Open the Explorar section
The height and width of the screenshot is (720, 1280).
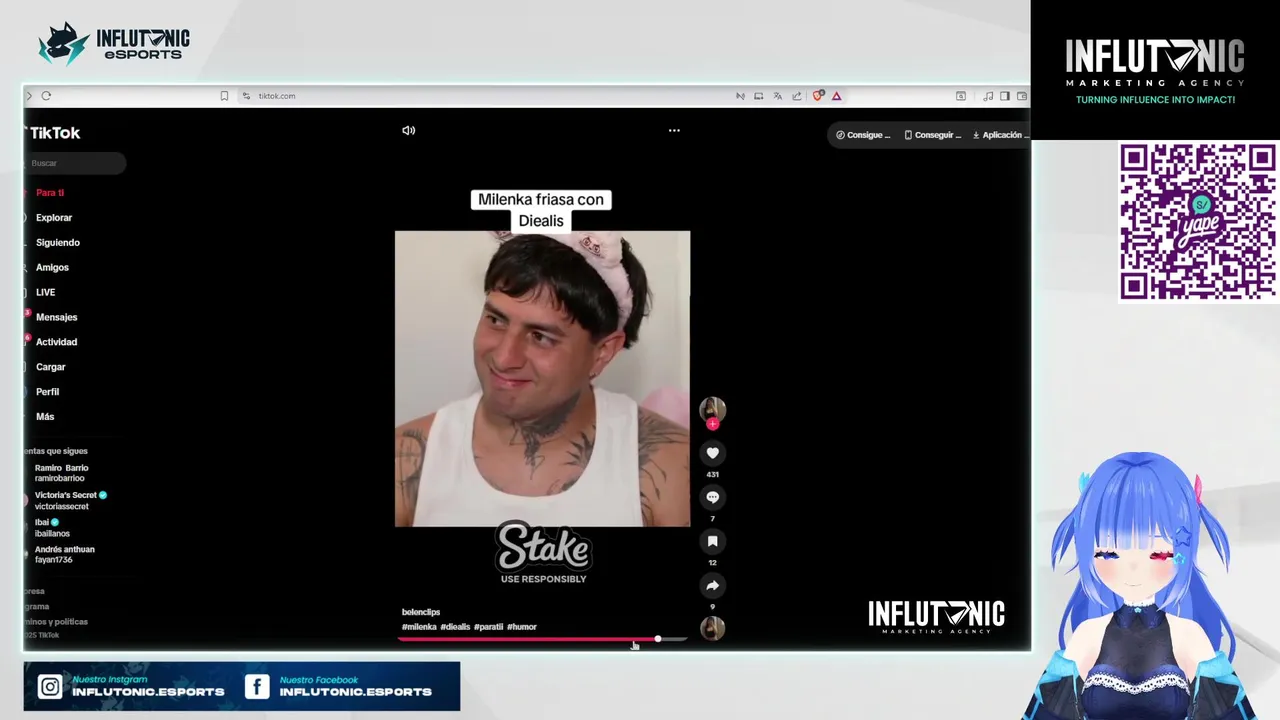coord(54,217)
